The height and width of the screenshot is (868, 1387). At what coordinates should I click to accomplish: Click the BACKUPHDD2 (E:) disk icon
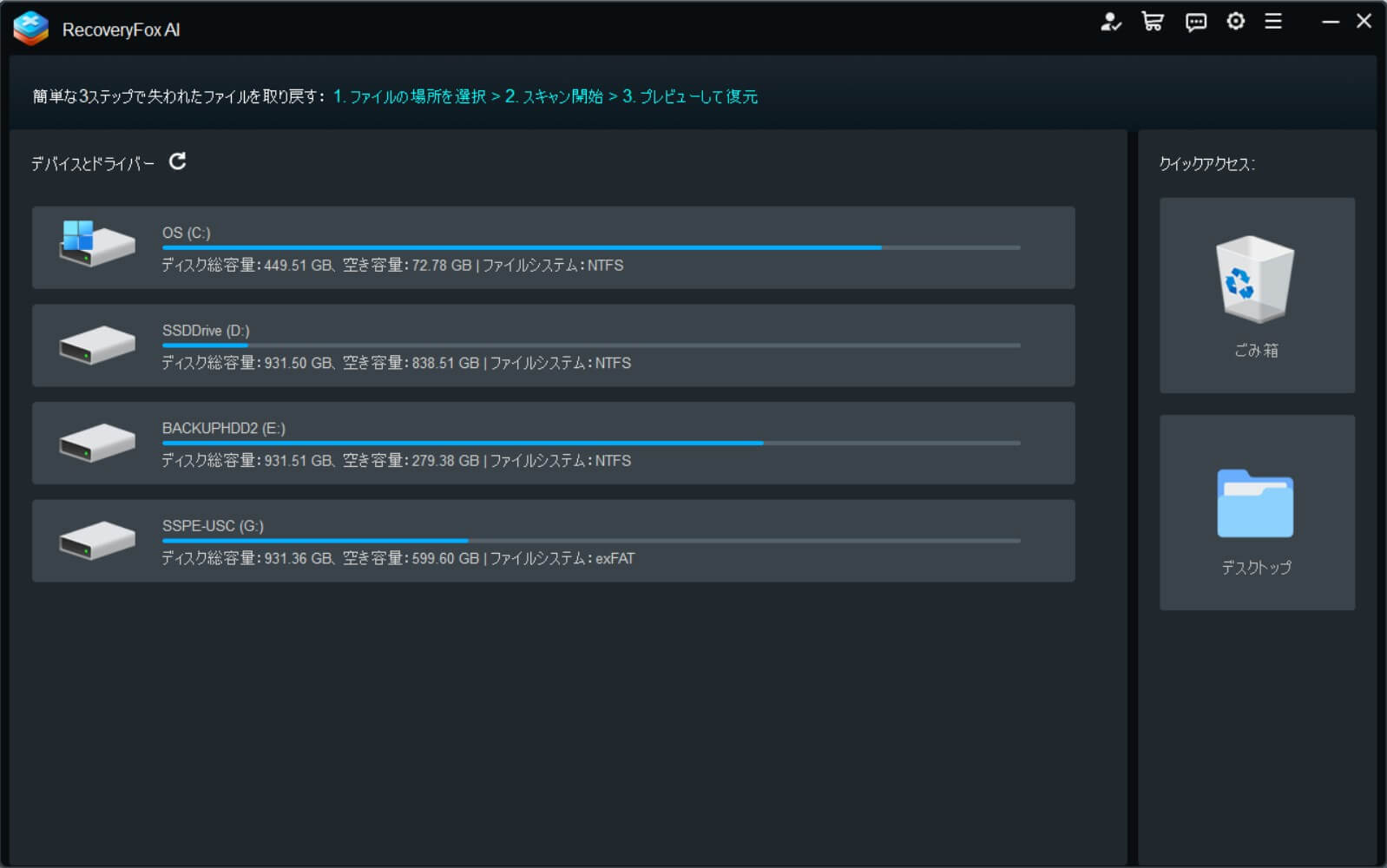(x=96, y=443)
